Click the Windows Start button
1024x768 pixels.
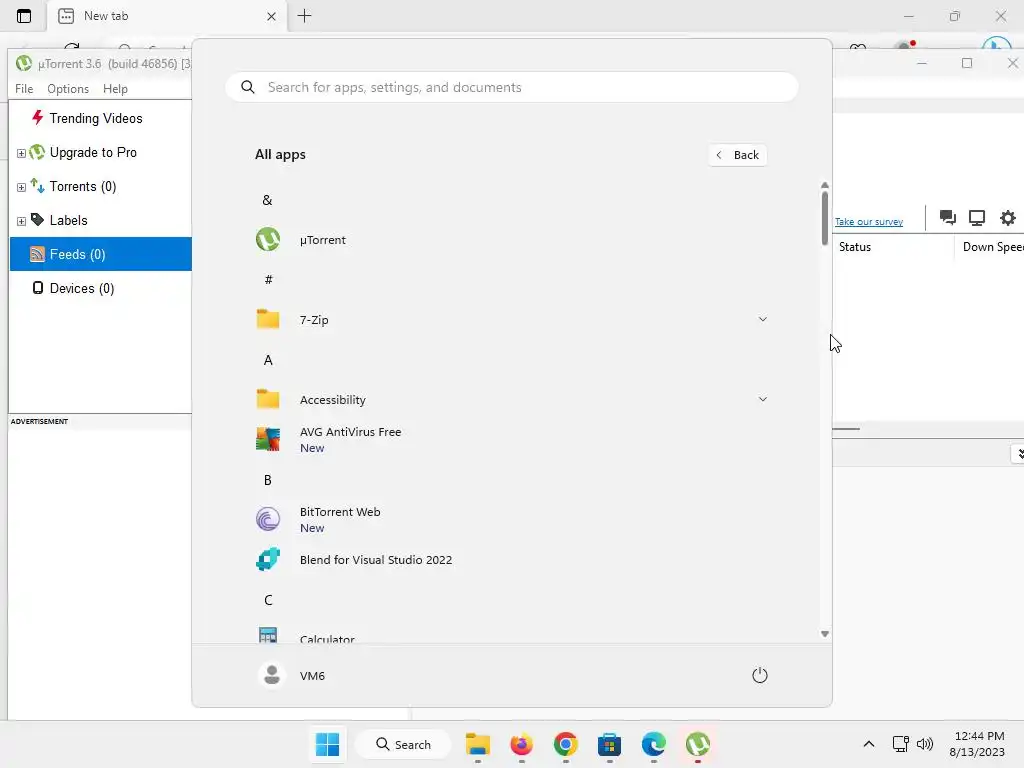(327, 744)
